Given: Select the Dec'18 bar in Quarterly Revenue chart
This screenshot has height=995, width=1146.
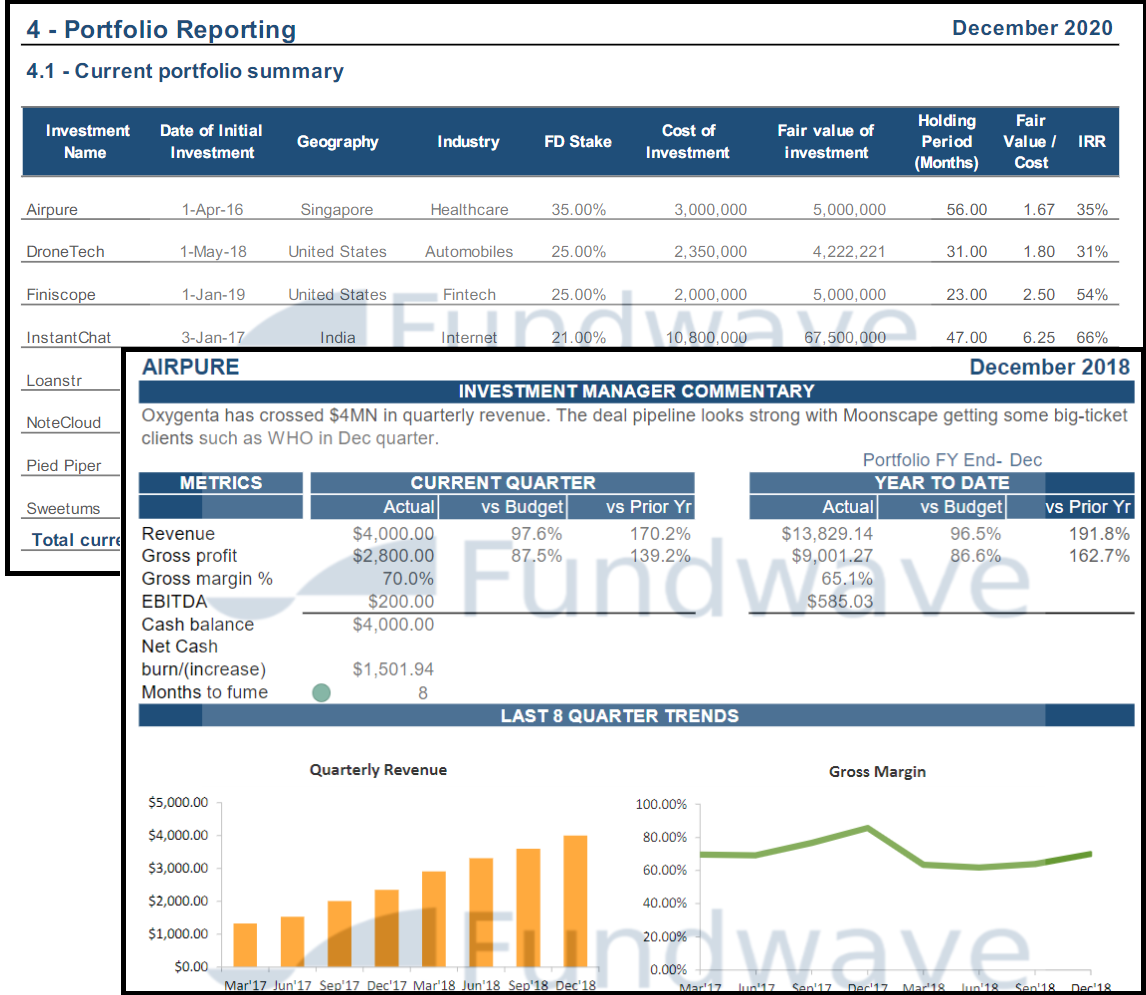Looking at the screenshot, I should tap(575, 901).
